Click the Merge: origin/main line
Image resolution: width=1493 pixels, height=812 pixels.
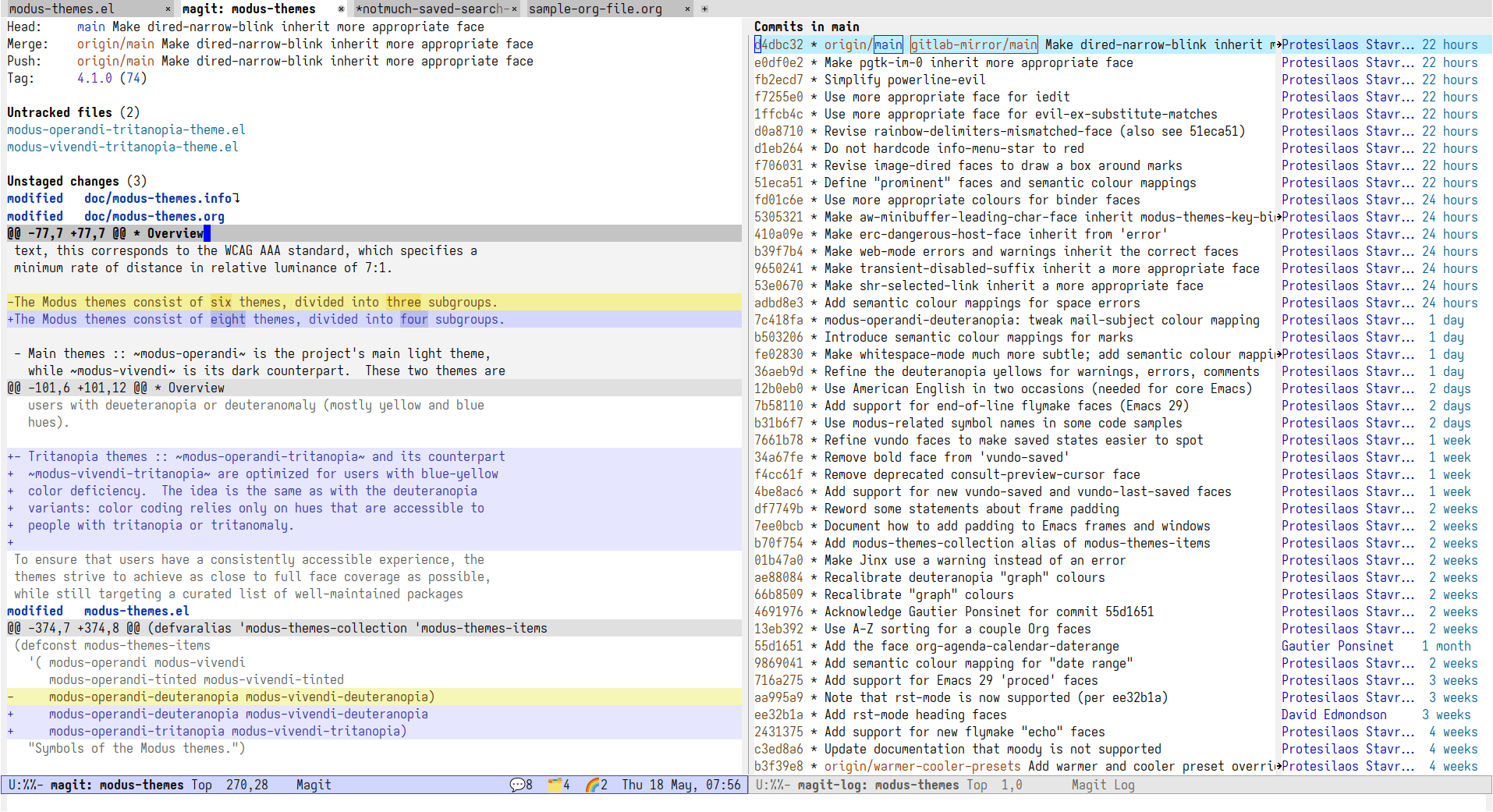(x=270, y=44)
